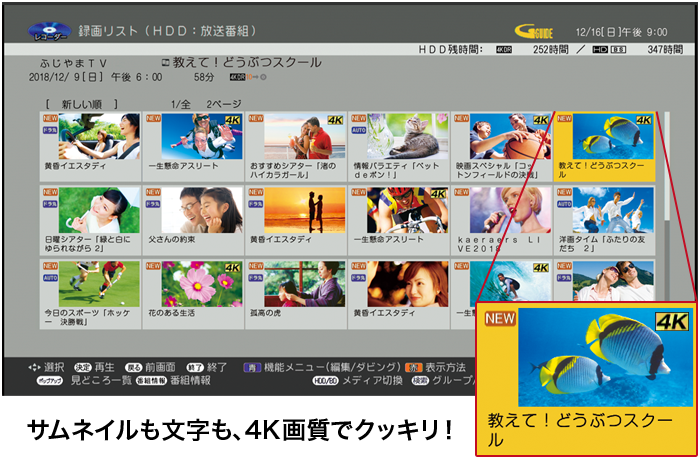Viewport: 700px width, 460px height.
Task: Click the ドラマ badge on 日曜シアター 緑と白に
Action: [x=50, y=204]
